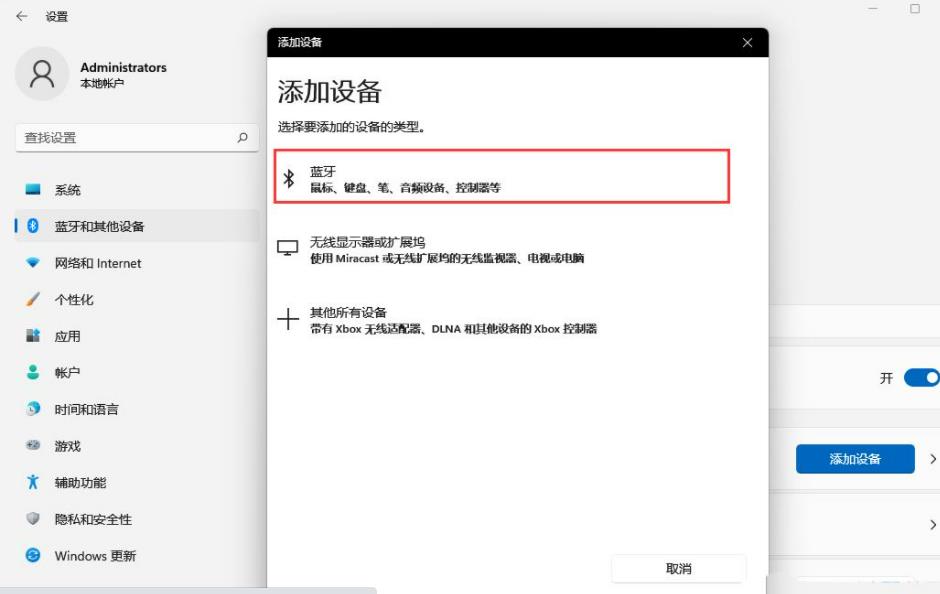Click the blue 添加设备 button
940x594 pixels.
pyautogui.click(x=856, y=459)
